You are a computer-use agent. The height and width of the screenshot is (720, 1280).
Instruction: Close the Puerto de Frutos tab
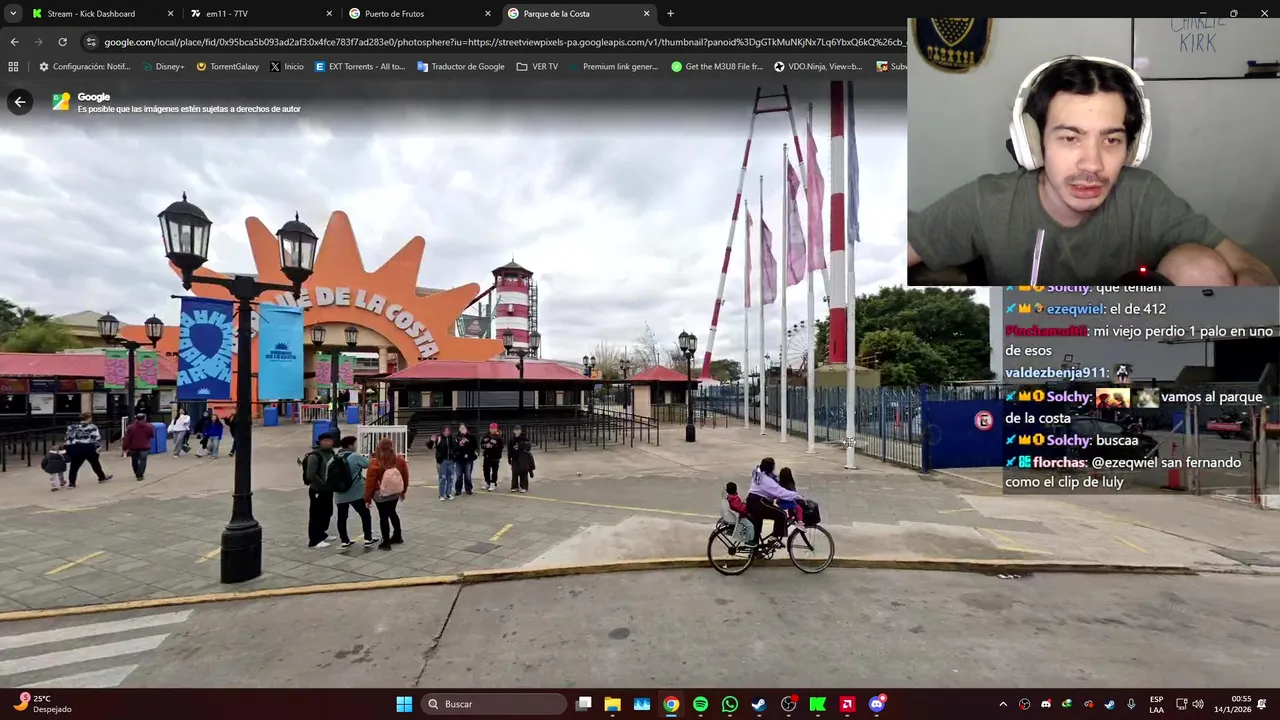click(488, 14)
